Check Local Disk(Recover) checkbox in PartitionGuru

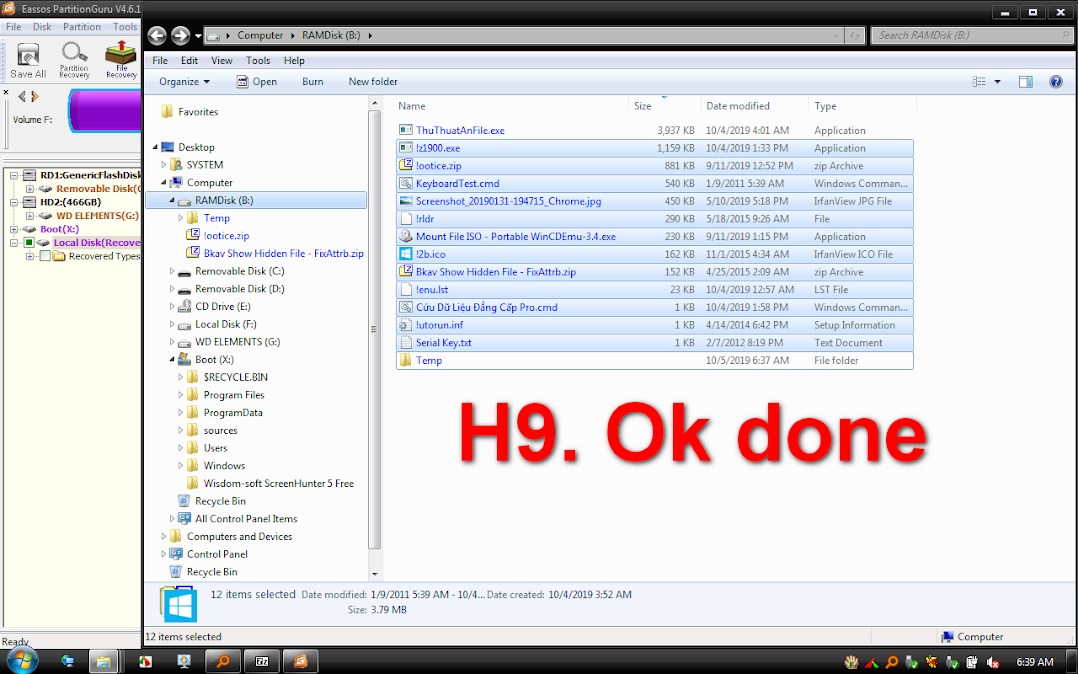pyautogui.click(x=29, y=242)
